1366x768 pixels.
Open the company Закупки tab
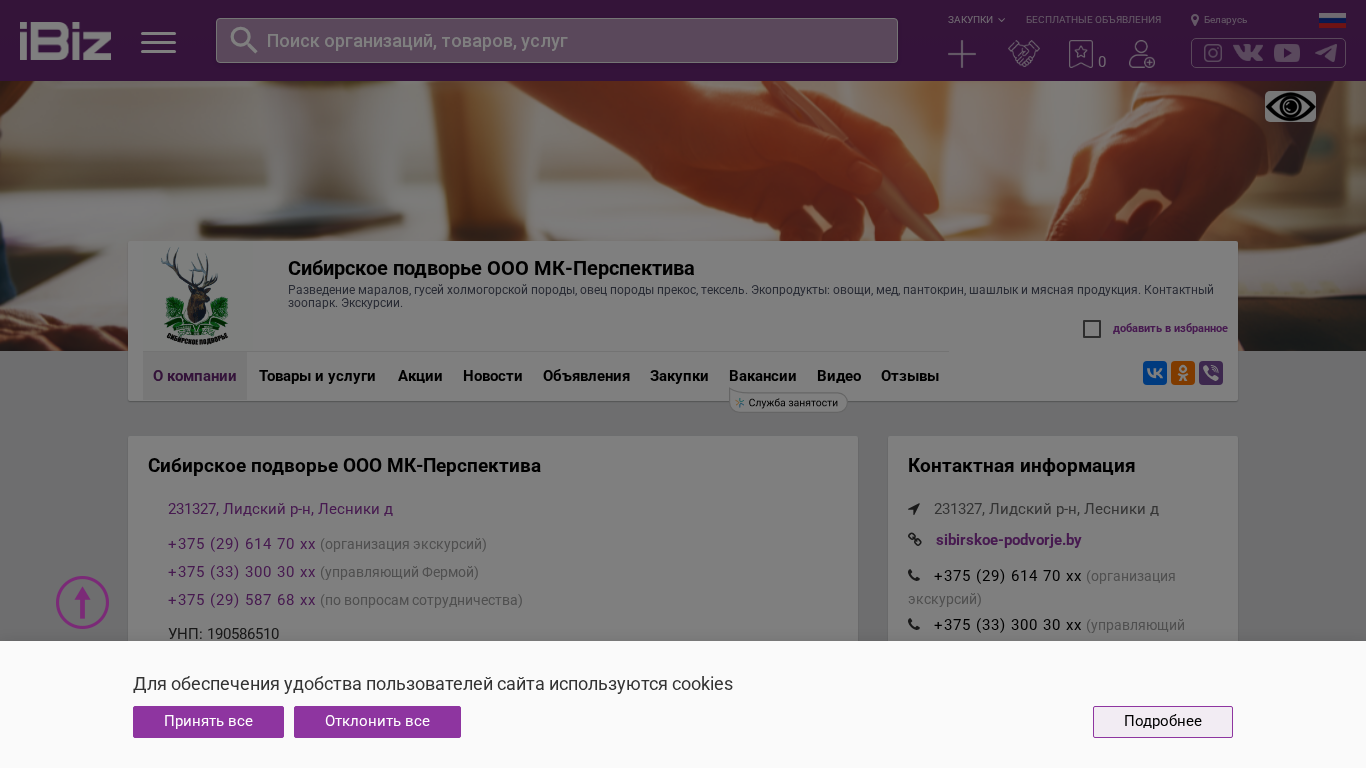[679, 376]
